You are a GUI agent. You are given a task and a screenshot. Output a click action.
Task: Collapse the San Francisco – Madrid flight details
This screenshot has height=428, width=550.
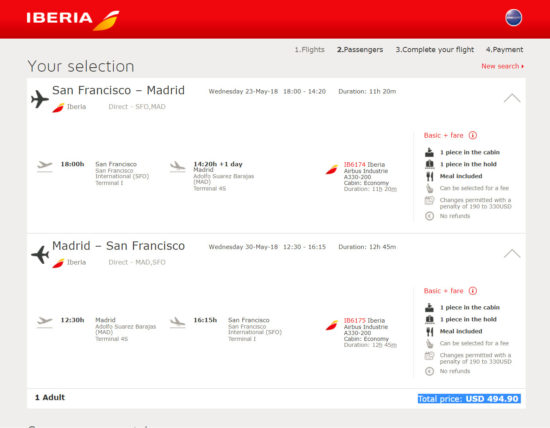pos(512,98)
